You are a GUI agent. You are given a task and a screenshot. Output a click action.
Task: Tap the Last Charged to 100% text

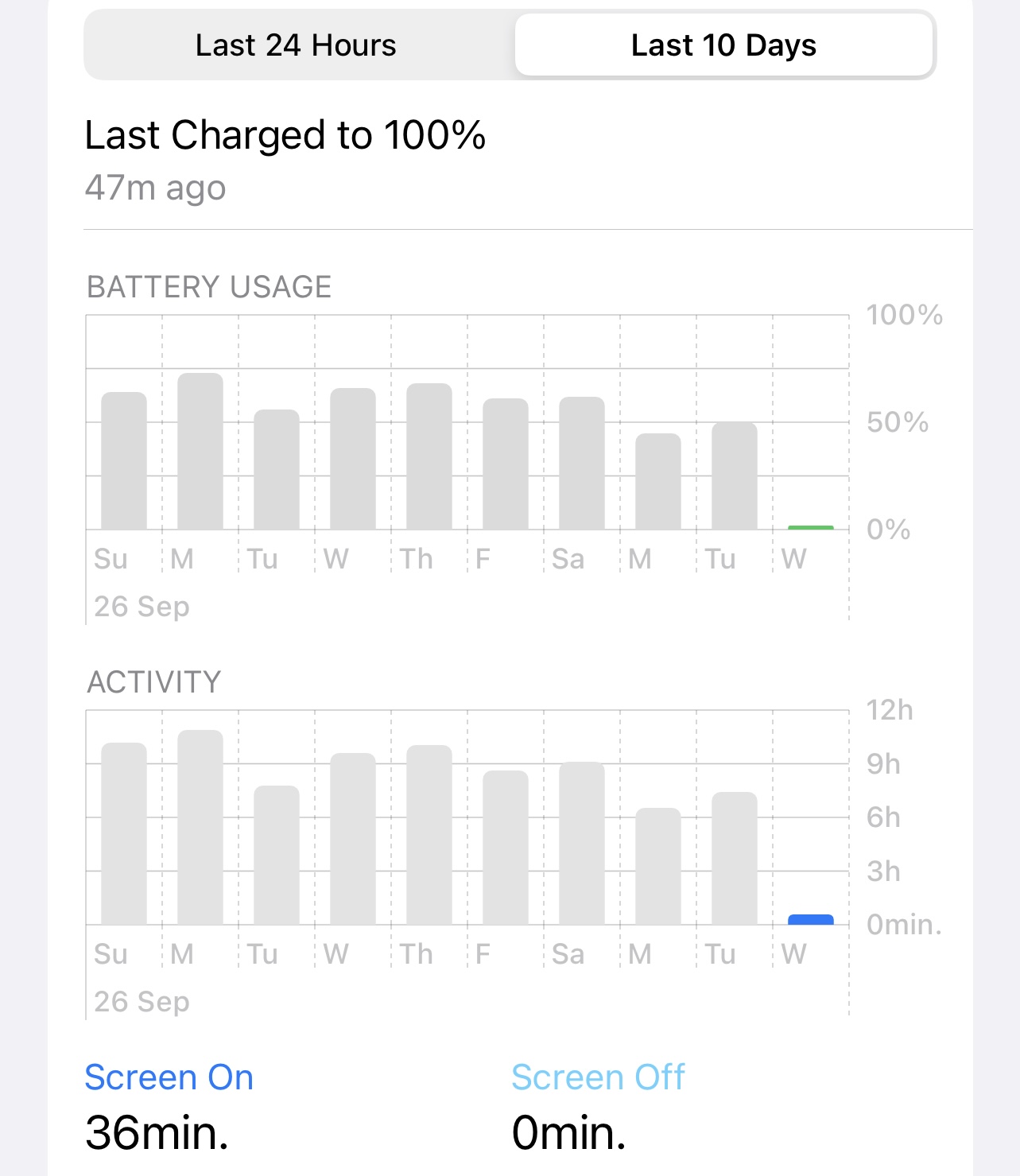click(x=285, y=135)
